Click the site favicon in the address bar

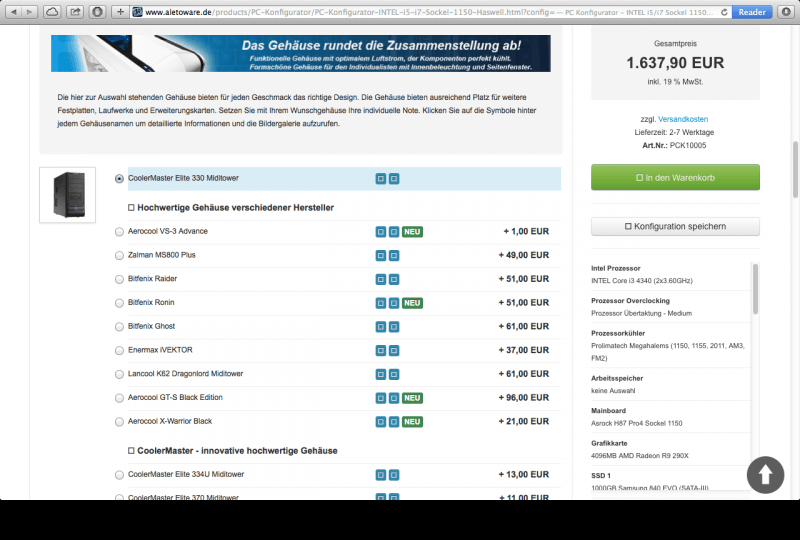click(x=137, y=12)
